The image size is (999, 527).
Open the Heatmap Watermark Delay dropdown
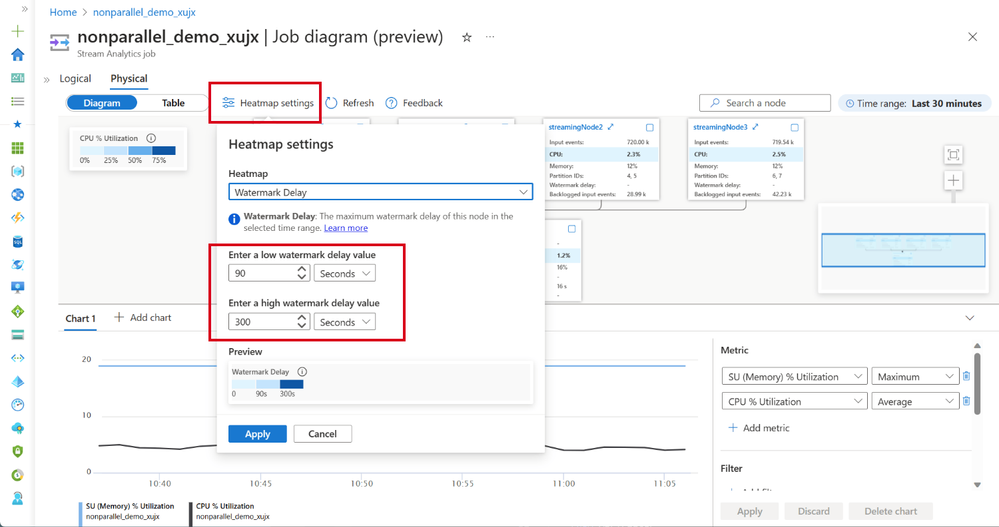coord(380,192)
